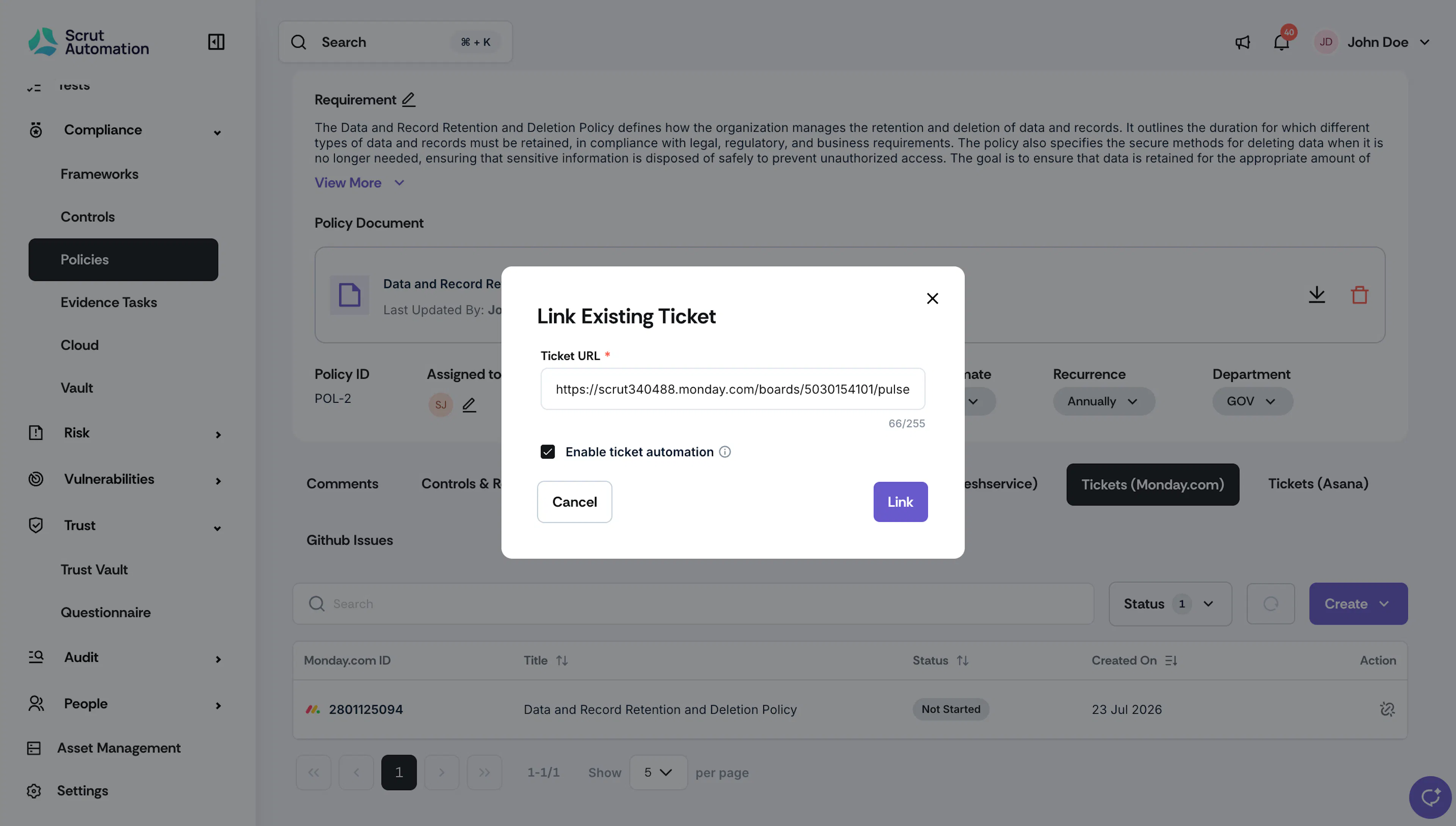Open notifications bell icon

(1281, 42)
